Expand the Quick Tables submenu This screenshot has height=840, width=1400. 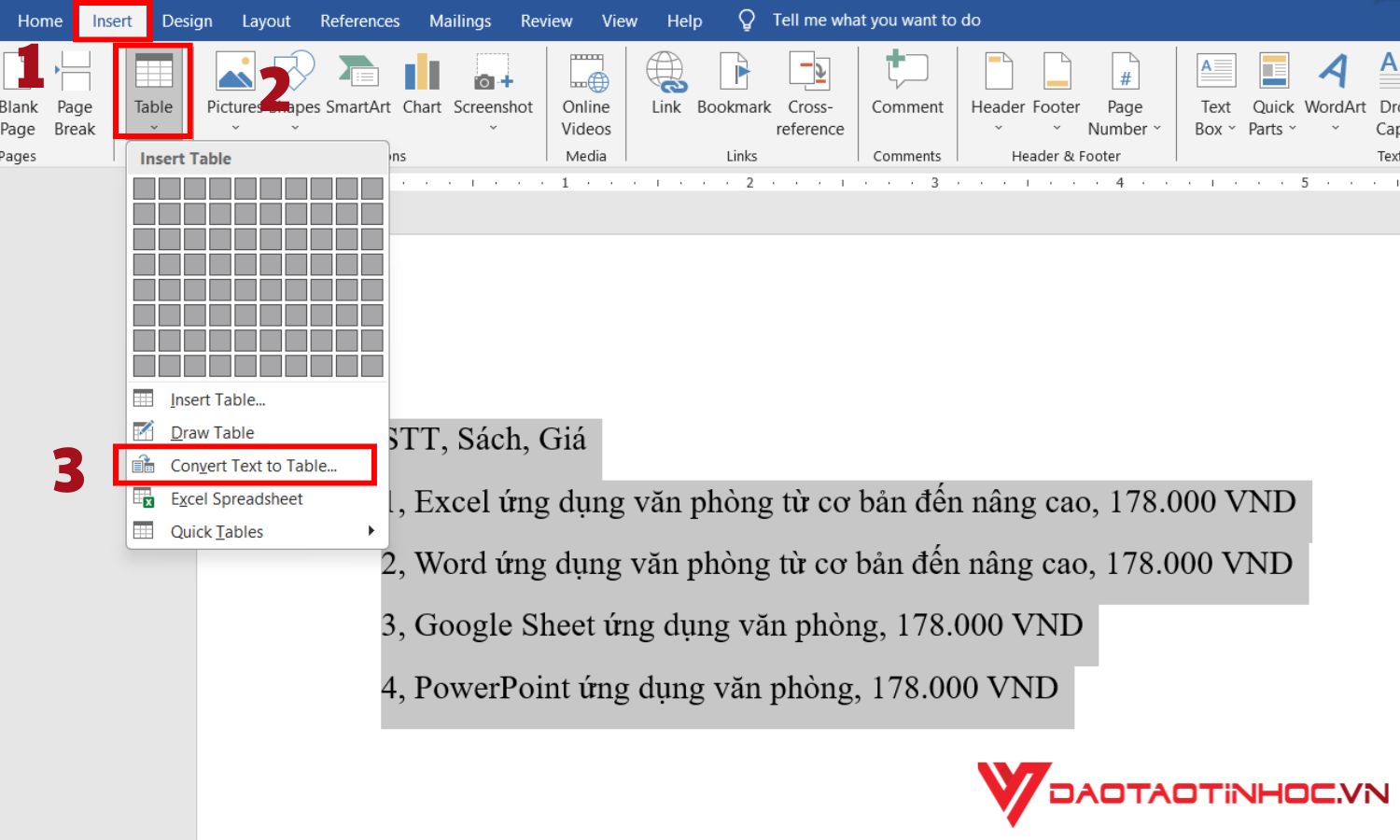(x=216, y=531)
